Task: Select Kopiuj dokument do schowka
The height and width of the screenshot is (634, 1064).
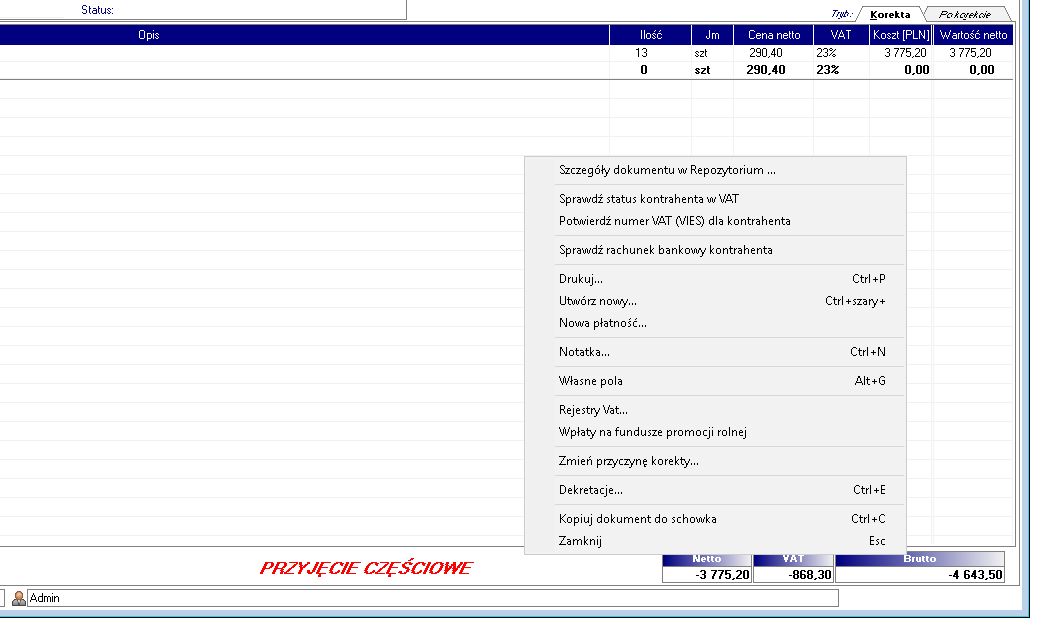Action: [637, 519]
